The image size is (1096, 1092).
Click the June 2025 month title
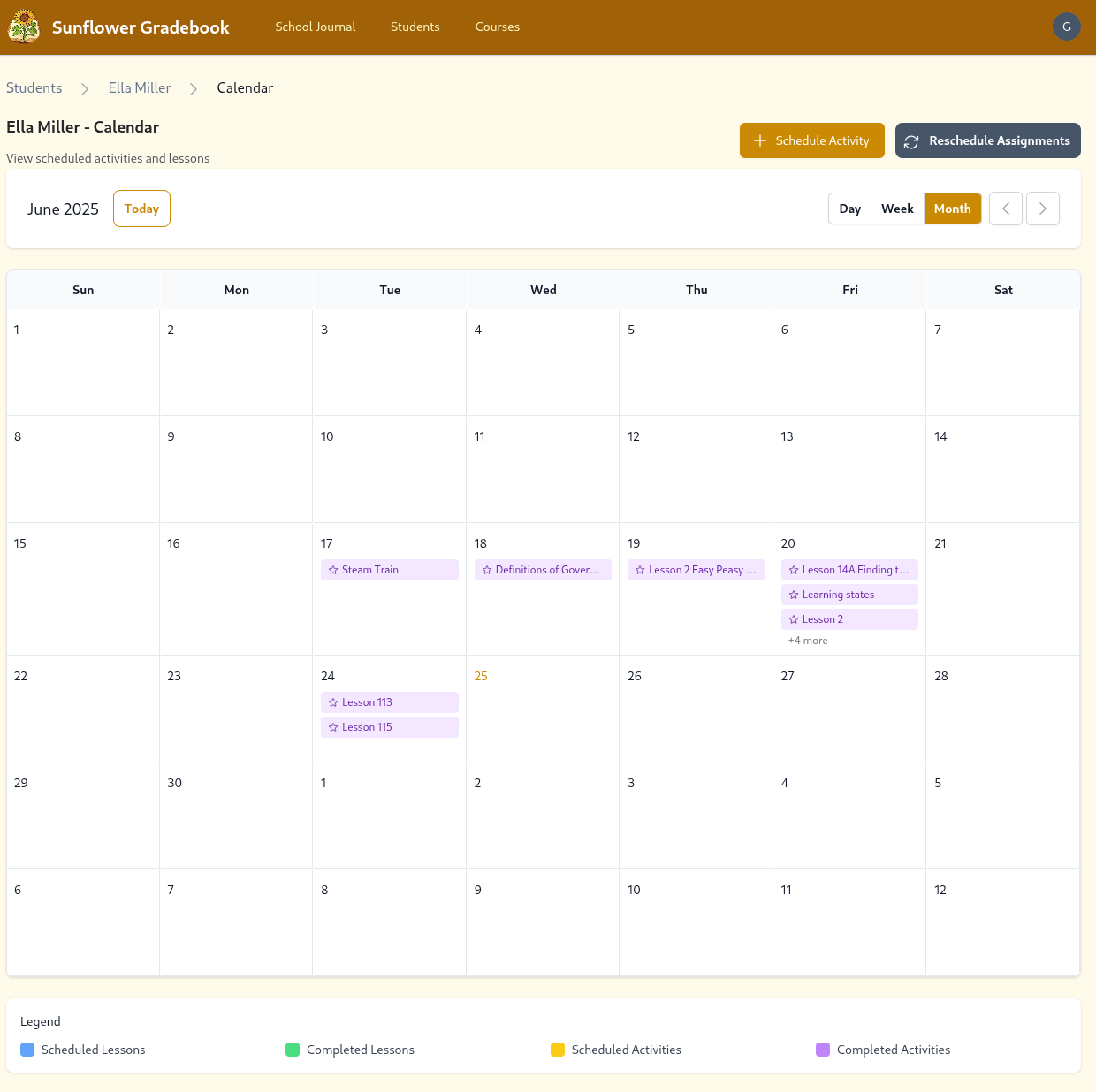pyautogui.click(x=63, y=209)
